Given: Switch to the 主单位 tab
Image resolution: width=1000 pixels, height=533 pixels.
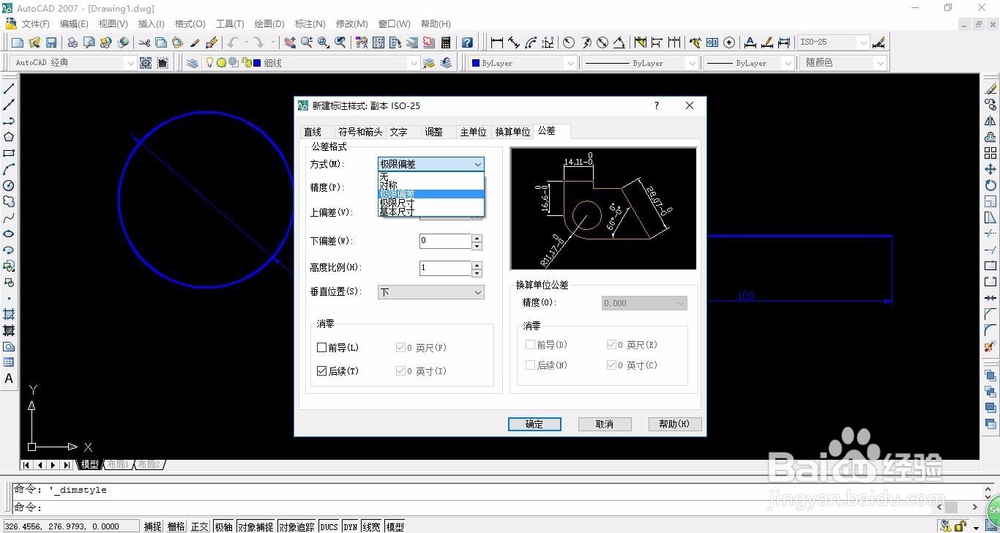Looking at the screenshot, I should (473, 132).
